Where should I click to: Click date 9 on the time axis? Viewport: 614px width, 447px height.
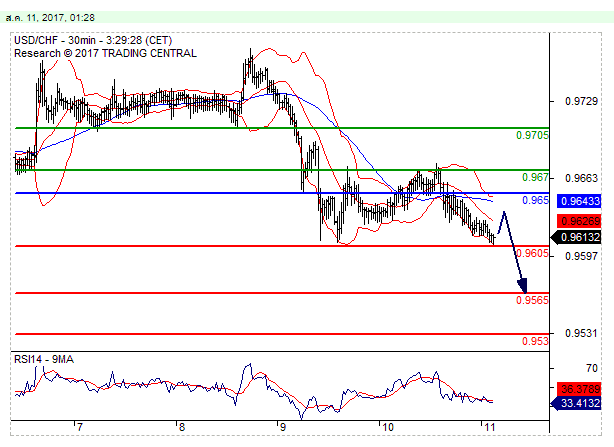(x=283, y=427)
